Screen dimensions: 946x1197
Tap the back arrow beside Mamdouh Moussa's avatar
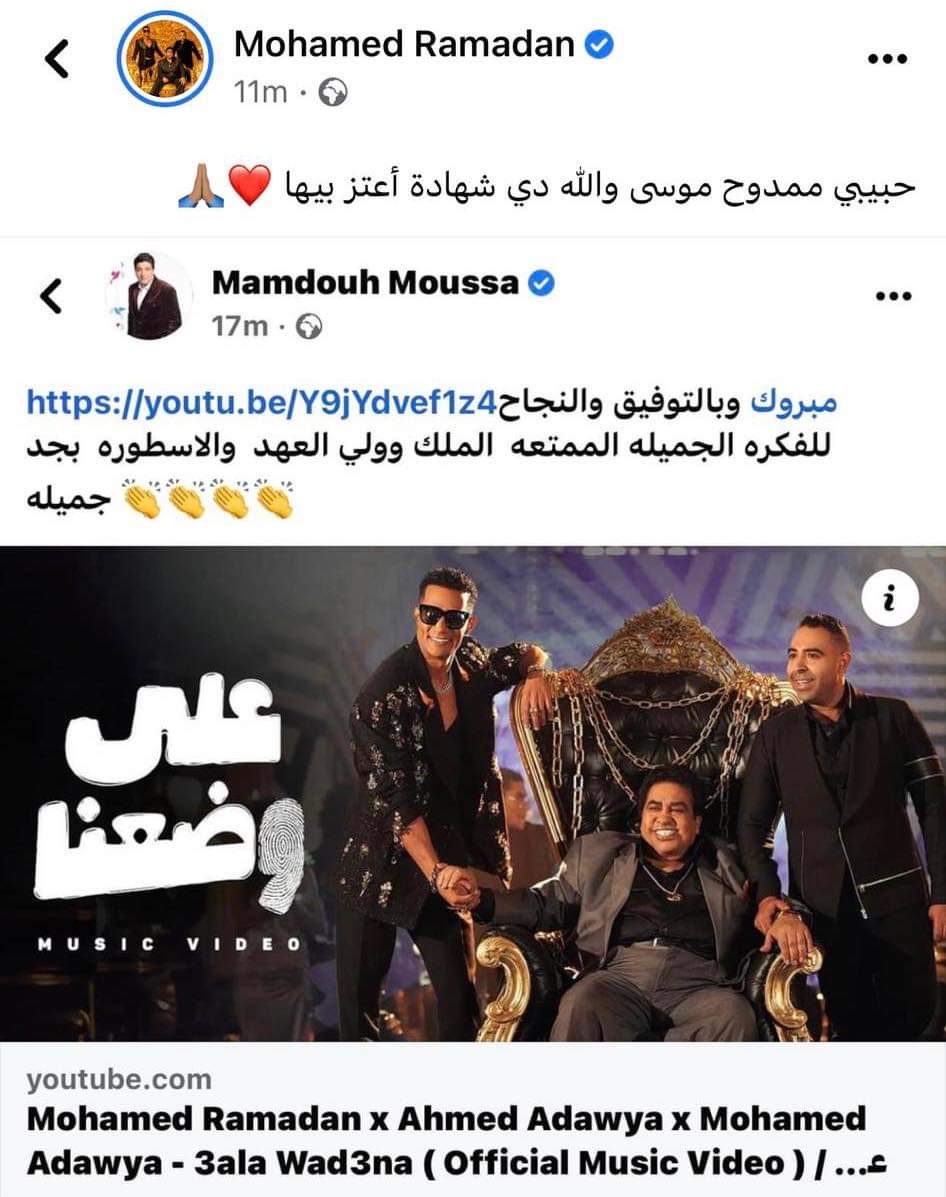click(x=50, y=296)
